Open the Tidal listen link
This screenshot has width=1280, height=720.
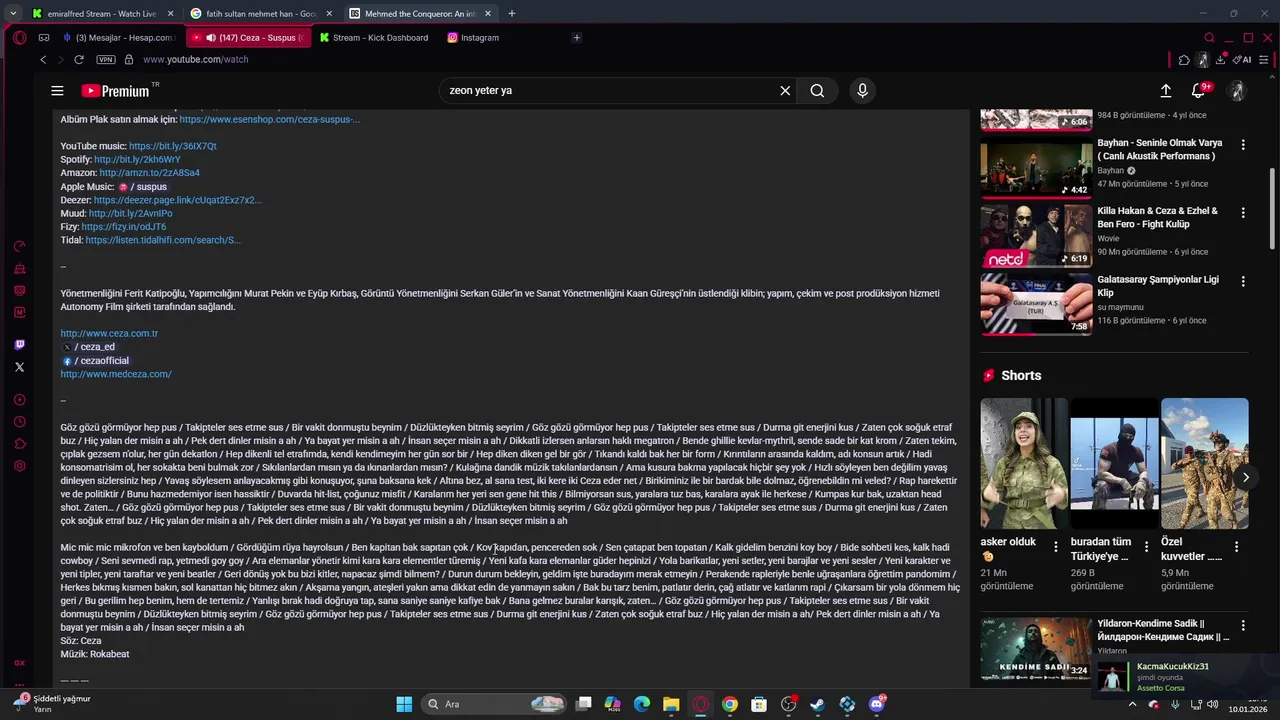pyautogui.click(x=163, y=240)
